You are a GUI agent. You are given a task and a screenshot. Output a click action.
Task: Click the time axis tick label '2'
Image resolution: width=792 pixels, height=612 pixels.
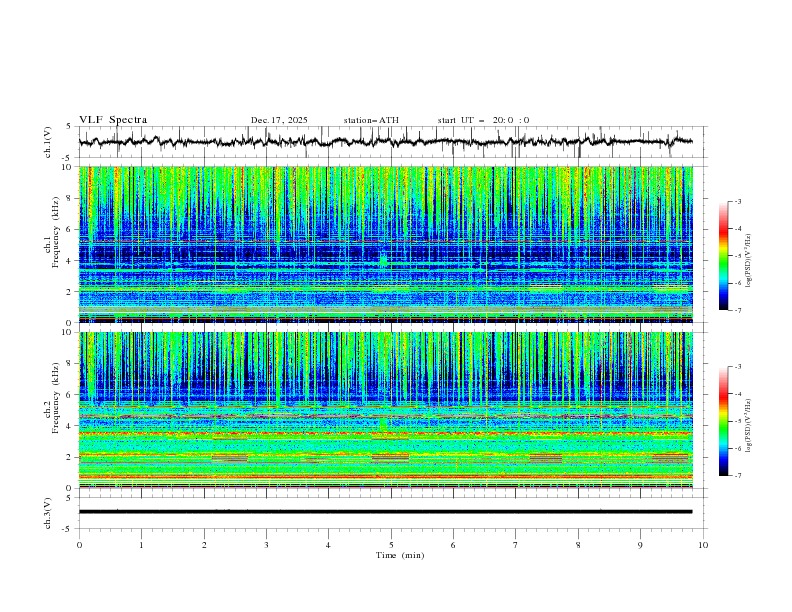coord(204,545)
